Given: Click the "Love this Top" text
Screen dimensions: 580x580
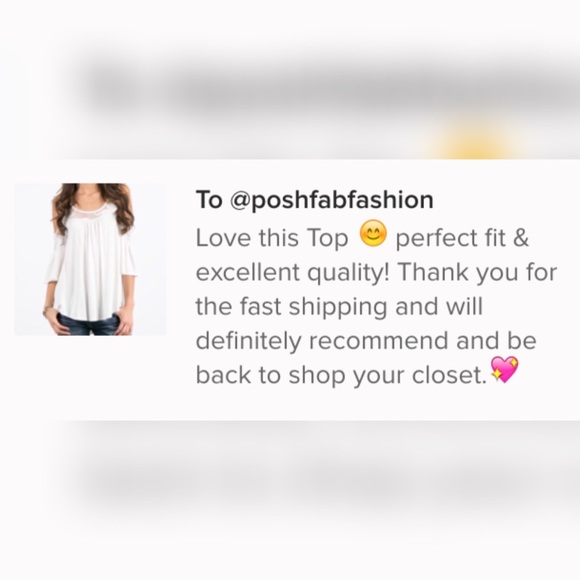Looking at the screenshot, I should click(272, 238).
